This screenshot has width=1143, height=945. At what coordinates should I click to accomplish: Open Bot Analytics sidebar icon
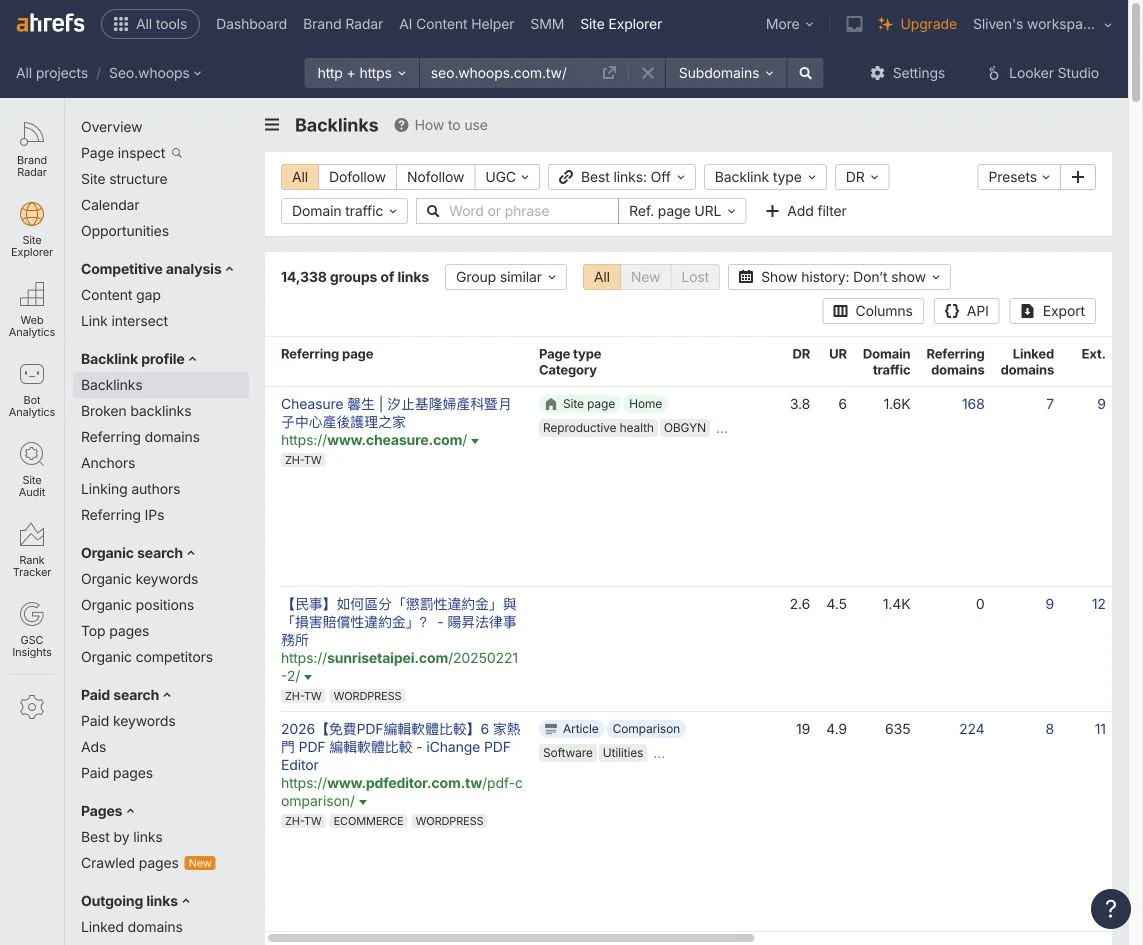point(32,390)
